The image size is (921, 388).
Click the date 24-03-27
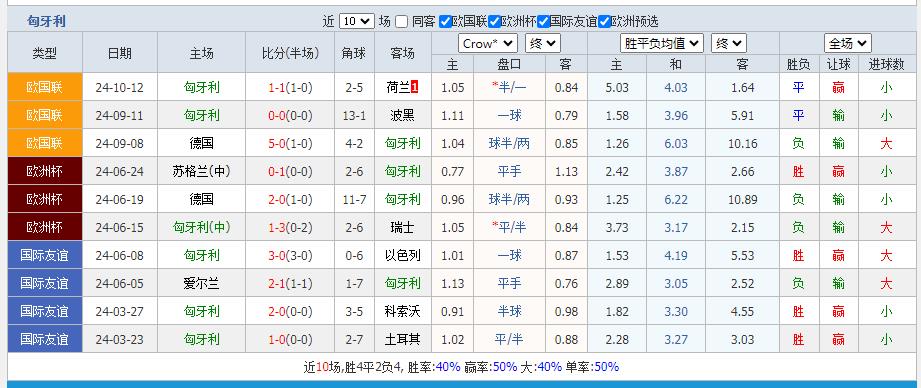119,312
